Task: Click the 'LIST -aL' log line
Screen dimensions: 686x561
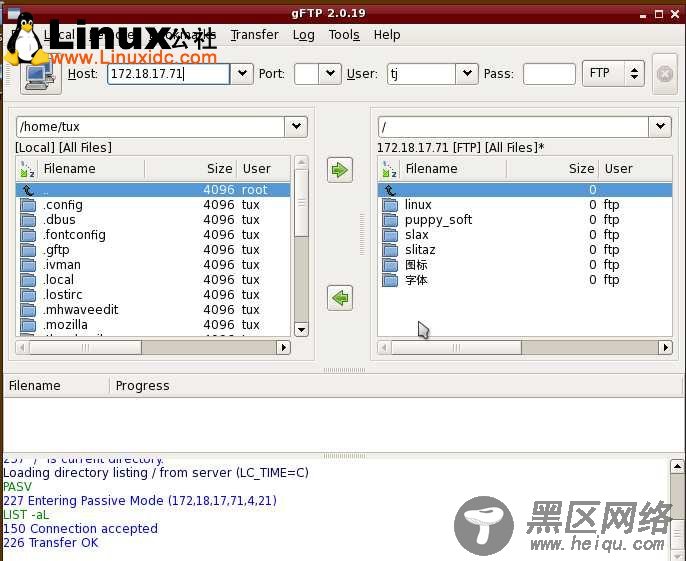Action: point(26,515)
